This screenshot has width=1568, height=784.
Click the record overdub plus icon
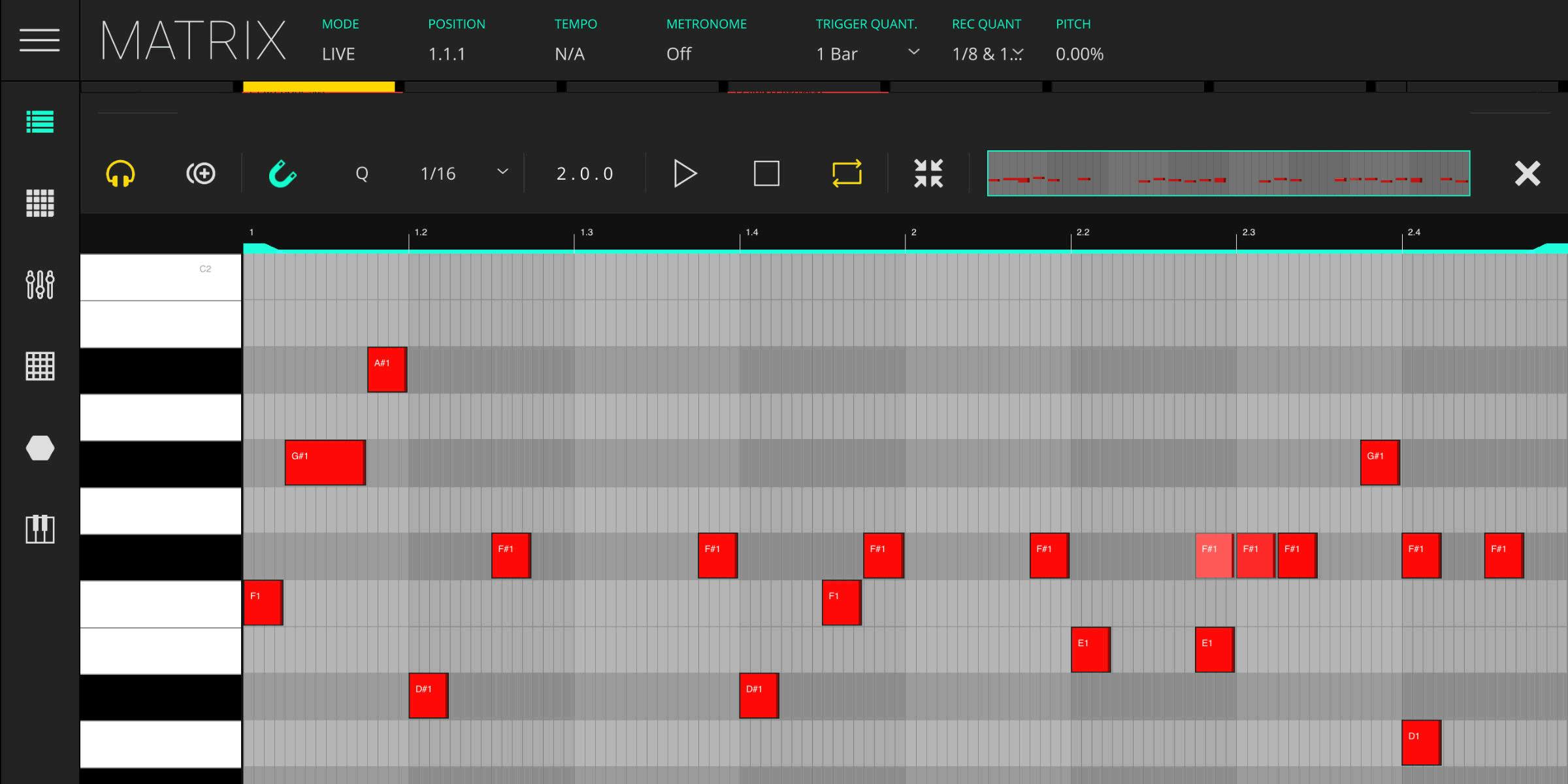[x=201, y=174]
